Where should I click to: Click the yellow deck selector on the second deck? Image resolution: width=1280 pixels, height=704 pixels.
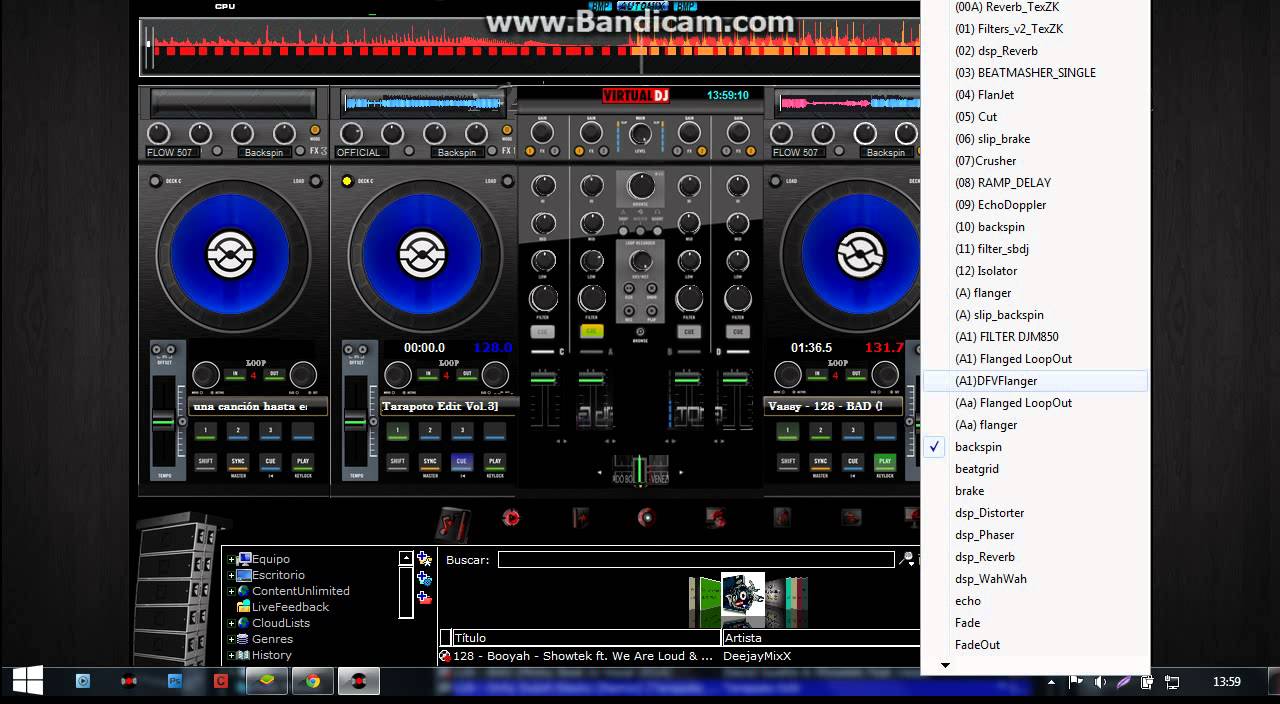[x=347, y=181]
